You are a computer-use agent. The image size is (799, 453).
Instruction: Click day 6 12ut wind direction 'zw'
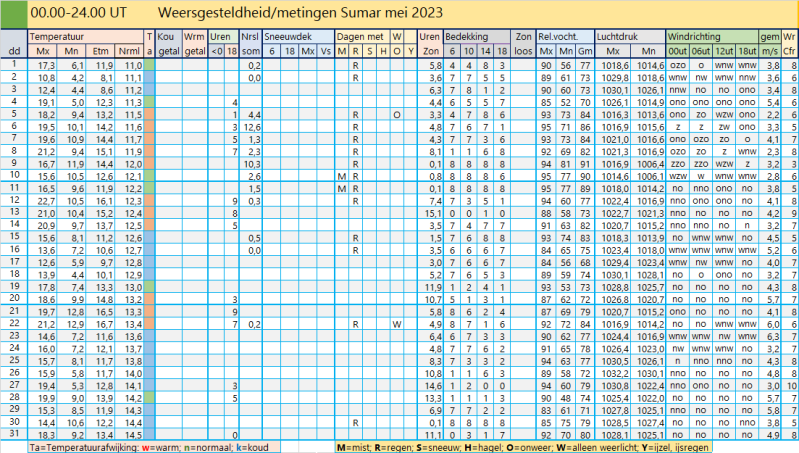pos(724,127)
